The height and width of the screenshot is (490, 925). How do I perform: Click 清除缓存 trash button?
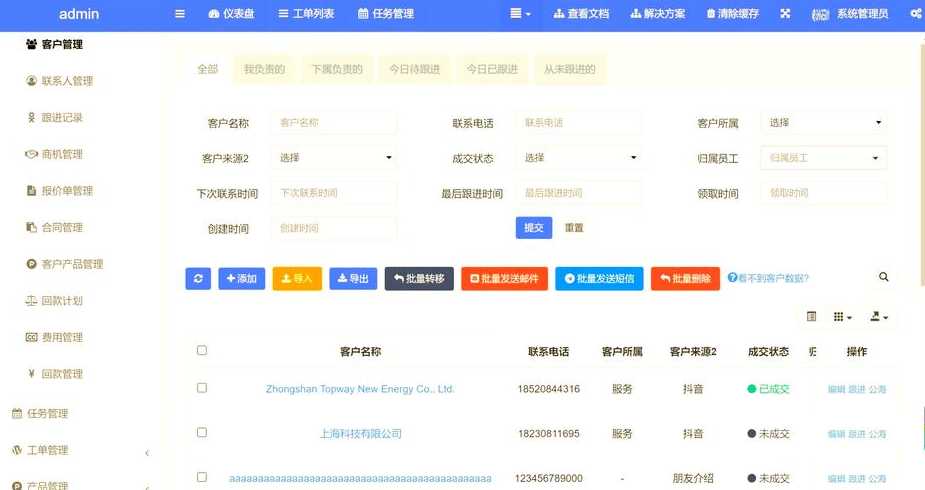click(x=733, y=14)
